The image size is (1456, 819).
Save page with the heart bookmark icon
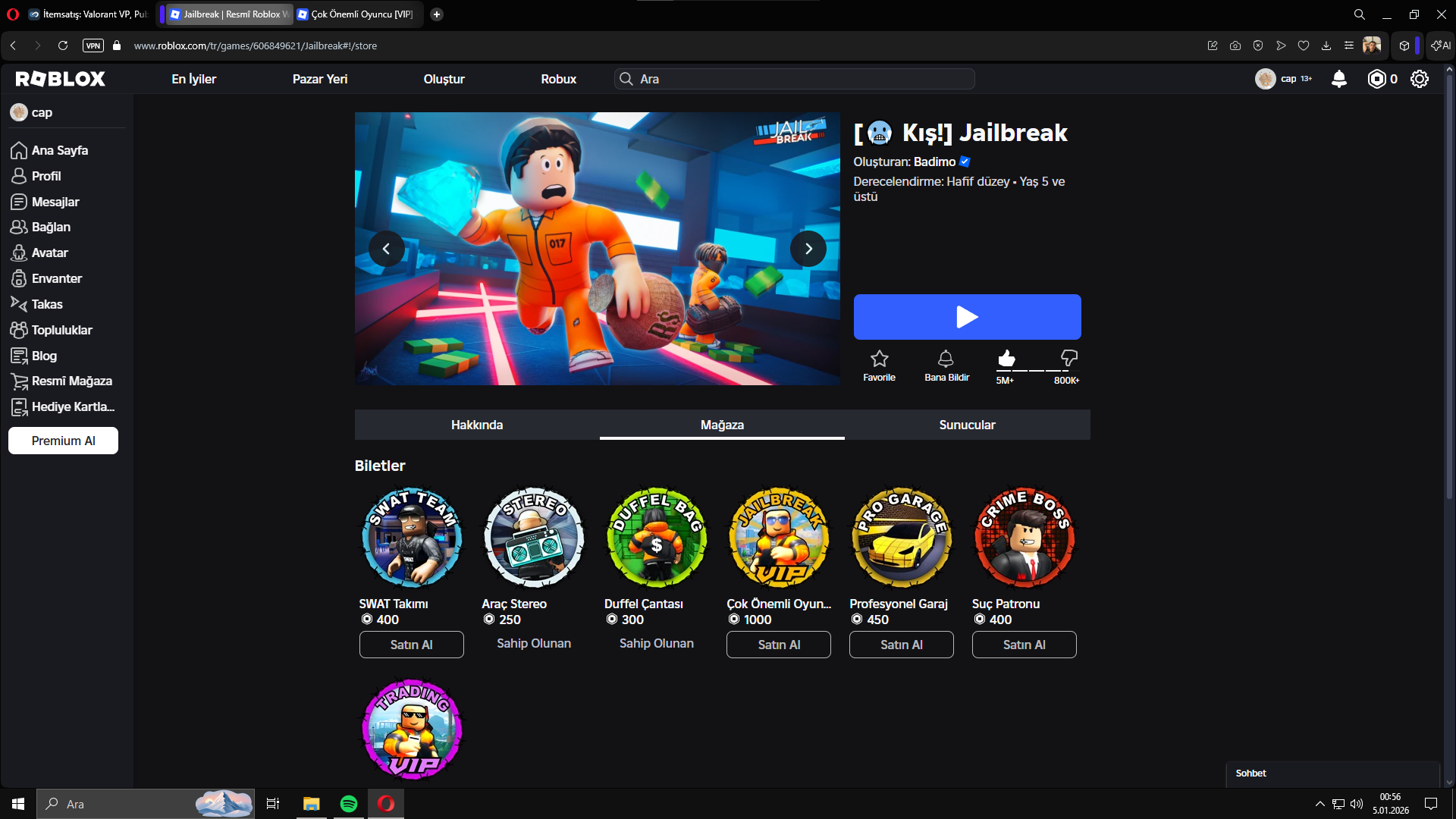tap(1304, 45)
